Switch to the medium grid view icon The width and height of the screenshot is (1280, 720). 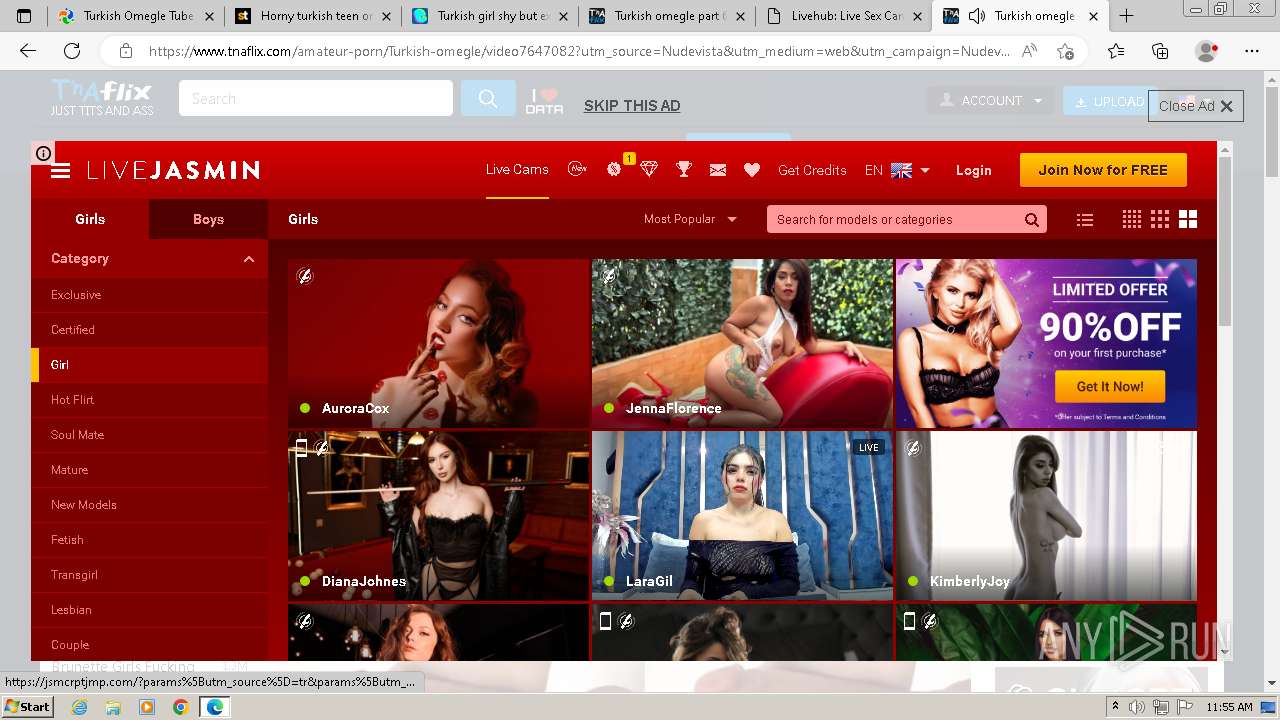(1160, 220)
